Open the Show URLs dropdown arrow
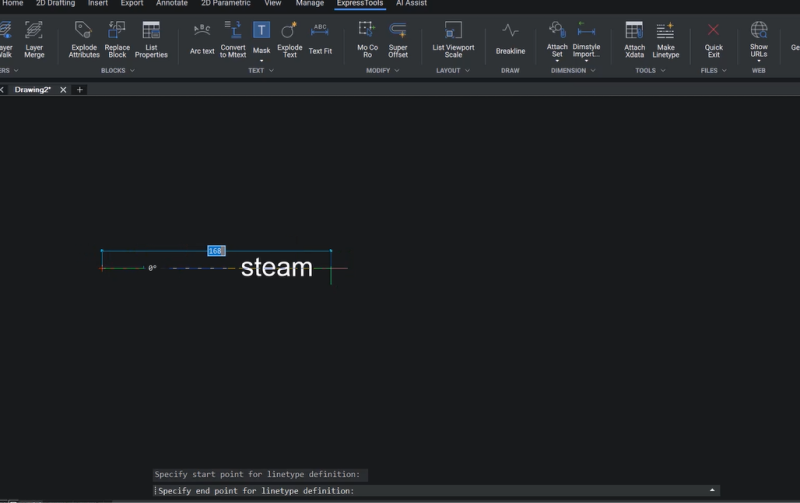The image size is (800, 503). (759, 61)
